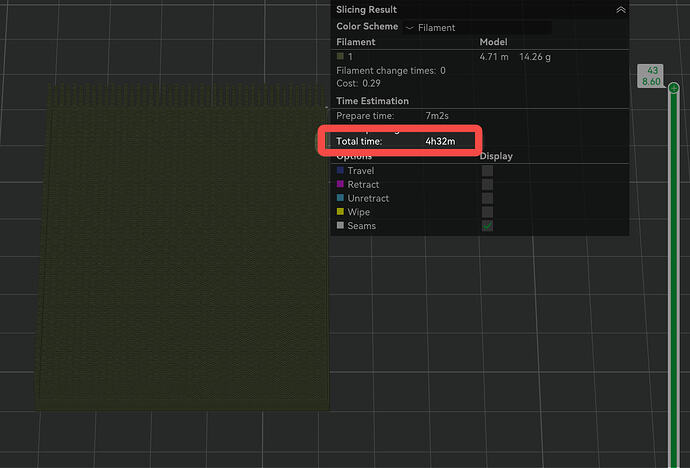Screen dimensions: 690x468
Task: Click the Display column header
Action: [x=496, y=156]
